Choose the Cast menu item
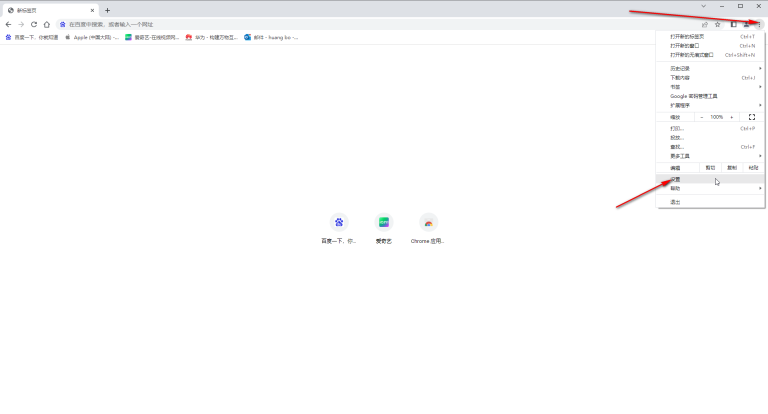This screenshot has width=768, height=414. tap(710, 138)
